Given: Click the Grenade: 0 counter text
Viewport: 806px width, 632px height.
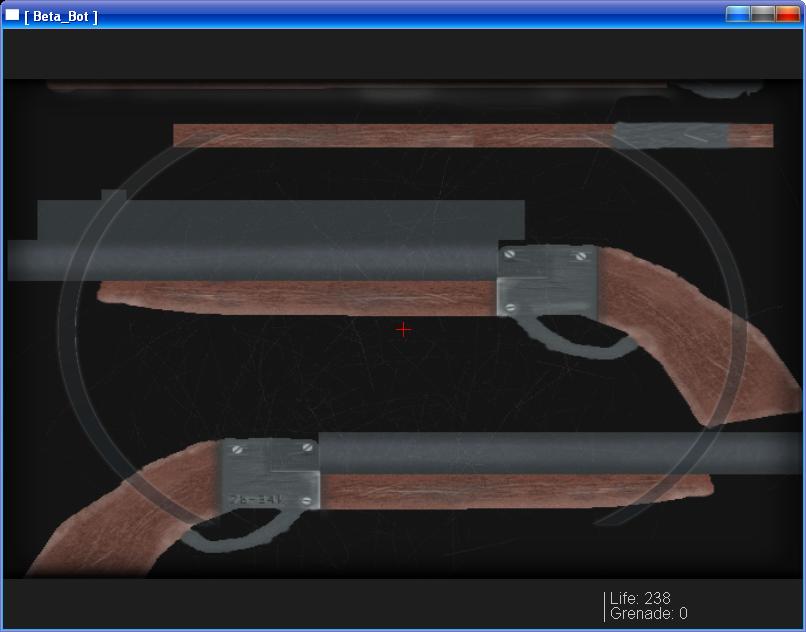Looking at the screenshot, I should (x=648, y=614).
